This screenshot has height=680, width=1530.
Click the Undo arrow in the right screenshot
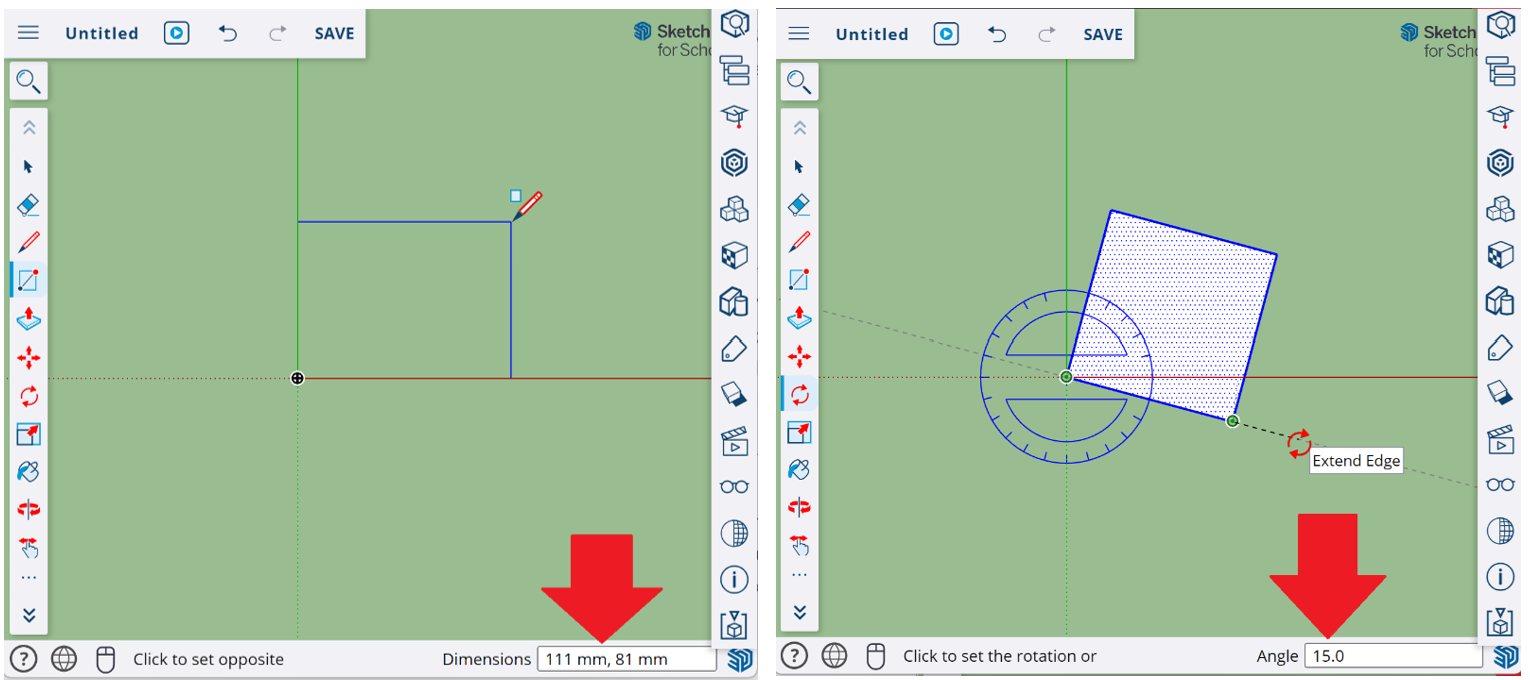[997, 34]
